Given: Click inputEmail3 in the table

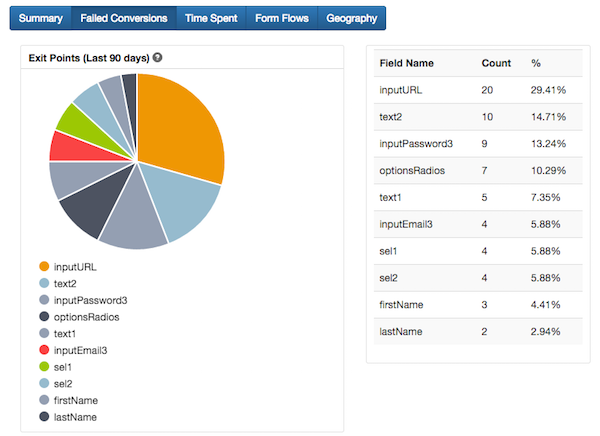Looking at the screenshot, I should tap(406, 224).
